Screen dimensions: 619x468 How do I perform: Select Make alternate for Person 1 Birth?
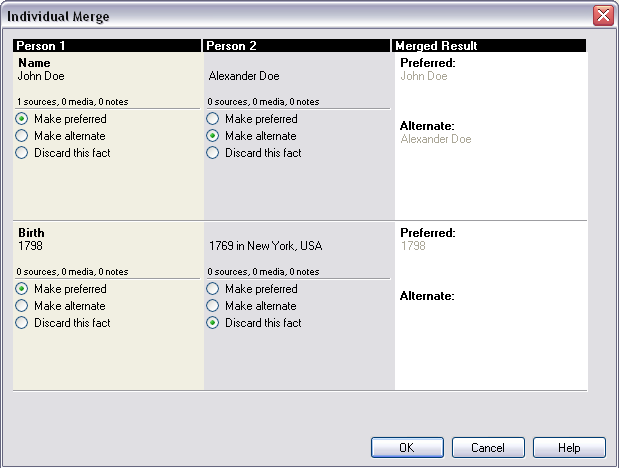tap(22, 306)
